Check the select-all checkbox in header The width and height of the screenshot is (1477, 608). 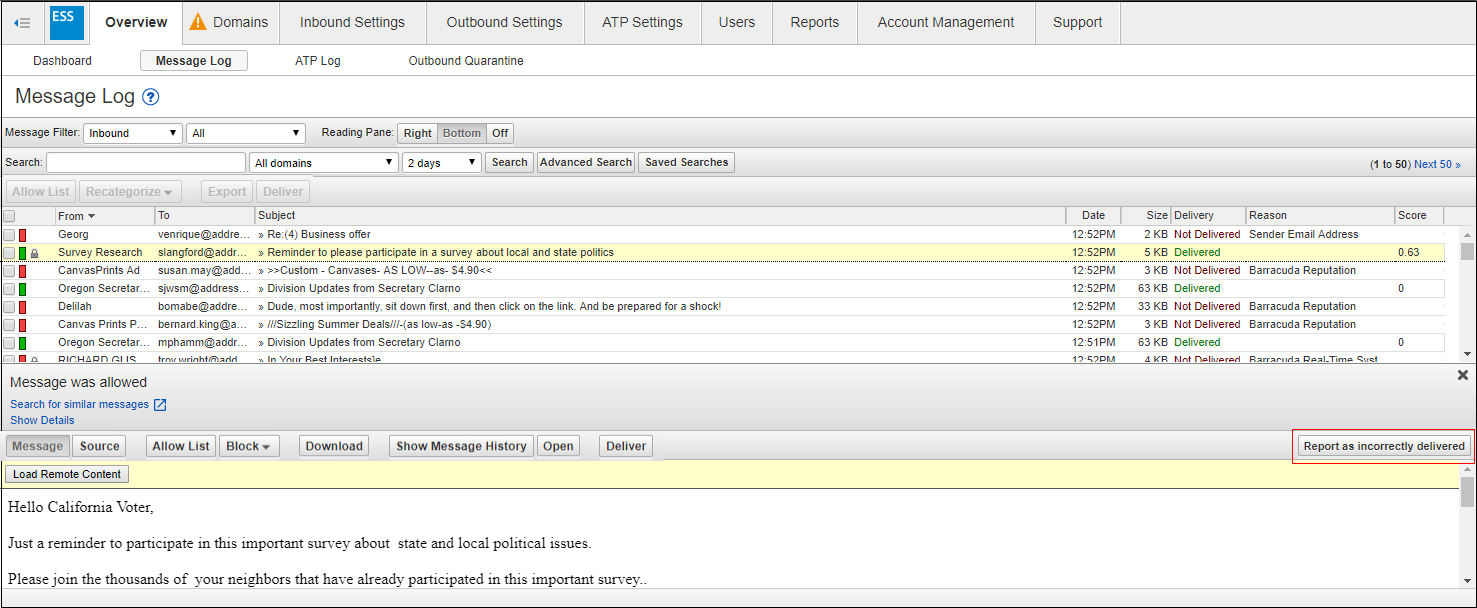(x=9, y=216)
